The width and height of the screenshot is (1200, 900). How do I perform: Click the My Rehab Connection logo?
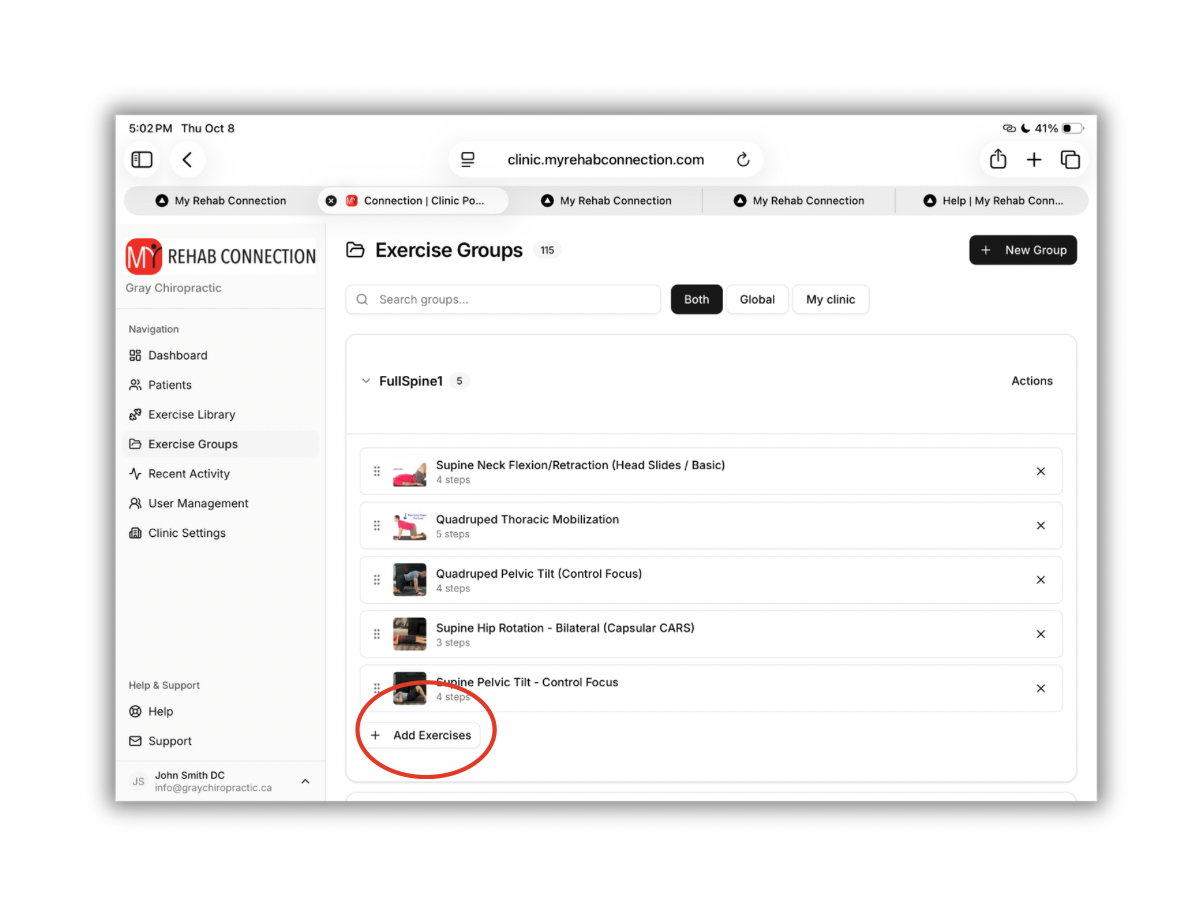click(221, 257)
